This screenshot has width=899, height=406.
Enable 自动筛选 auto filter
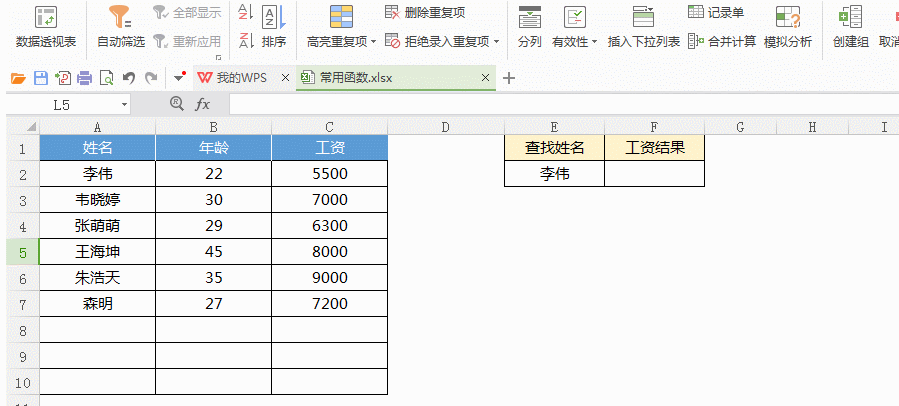(x=121, y=27)
